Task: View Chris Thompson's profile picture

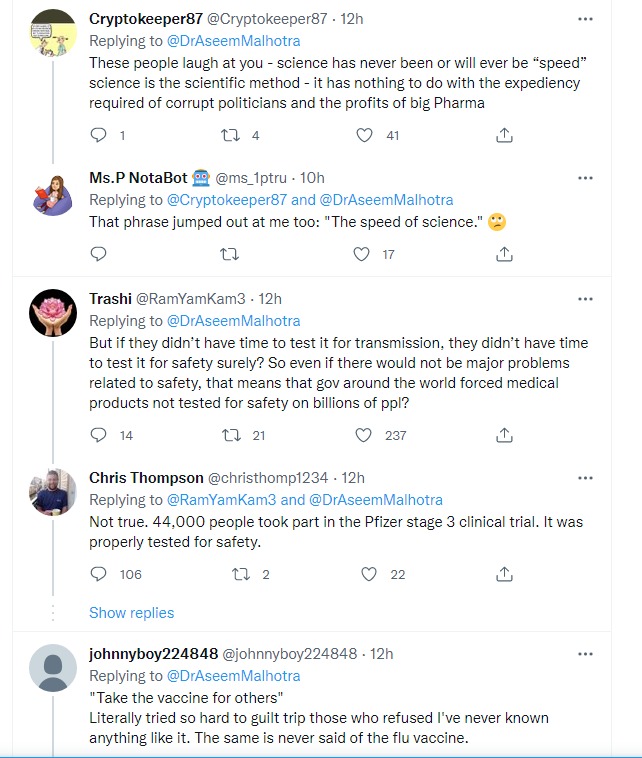Action: point(53,491)
